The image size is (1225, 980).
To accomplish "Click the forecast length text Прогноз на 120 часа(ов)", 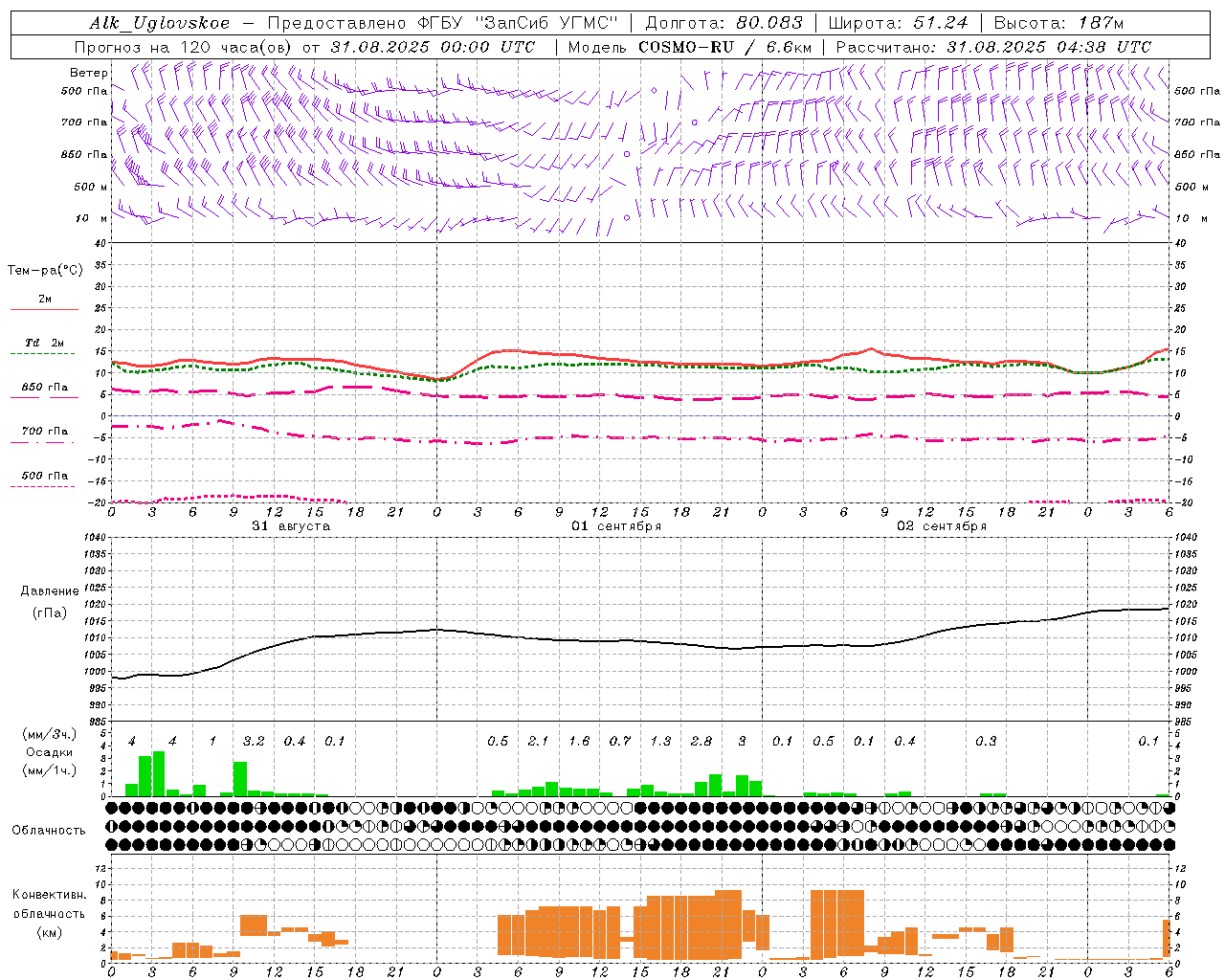I will click(185, 47).
